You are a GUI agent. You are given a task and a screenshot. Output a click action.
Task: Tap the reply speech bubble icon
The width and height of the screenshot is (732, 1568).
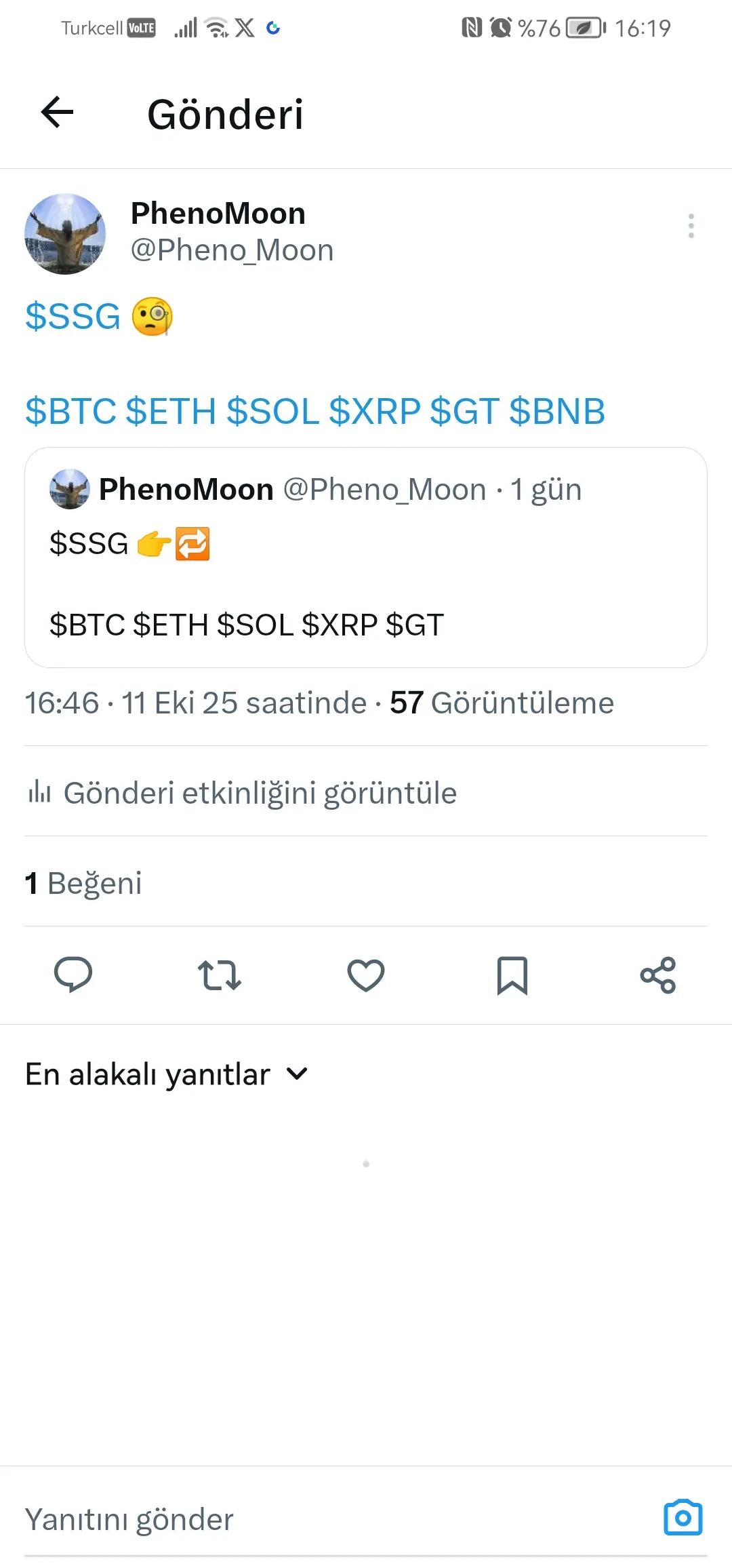[x=73, y=975]
